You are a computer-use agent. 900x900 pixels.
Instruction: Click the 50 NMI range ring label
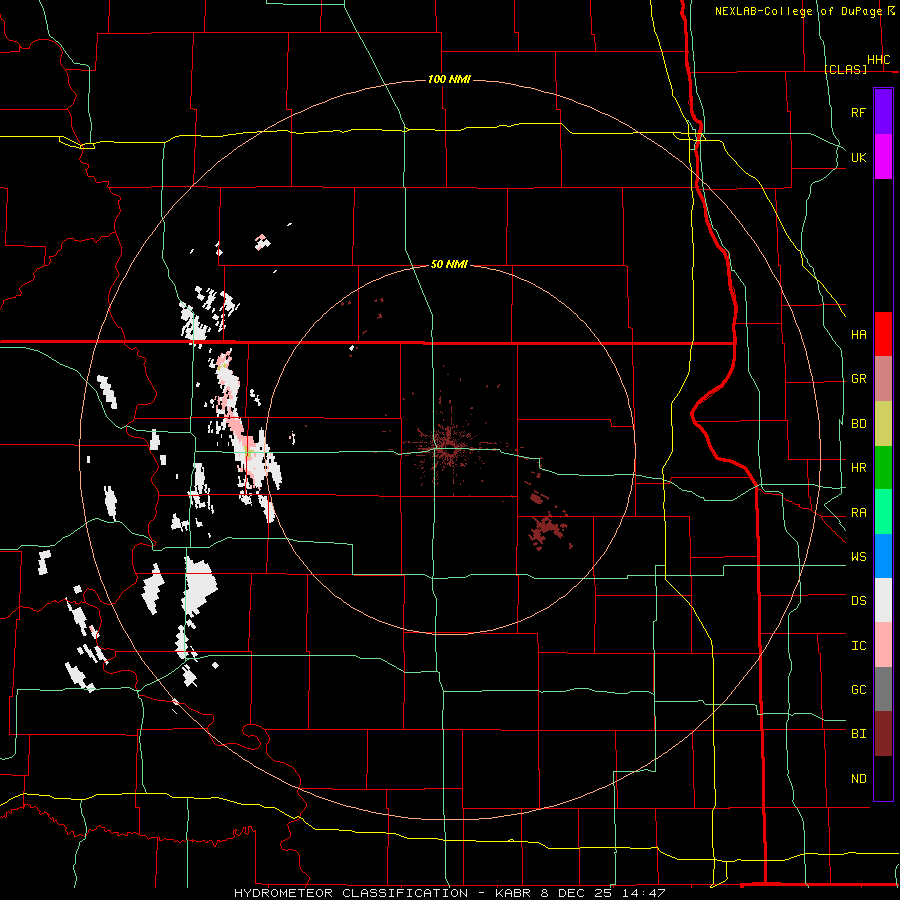[449, 264]
